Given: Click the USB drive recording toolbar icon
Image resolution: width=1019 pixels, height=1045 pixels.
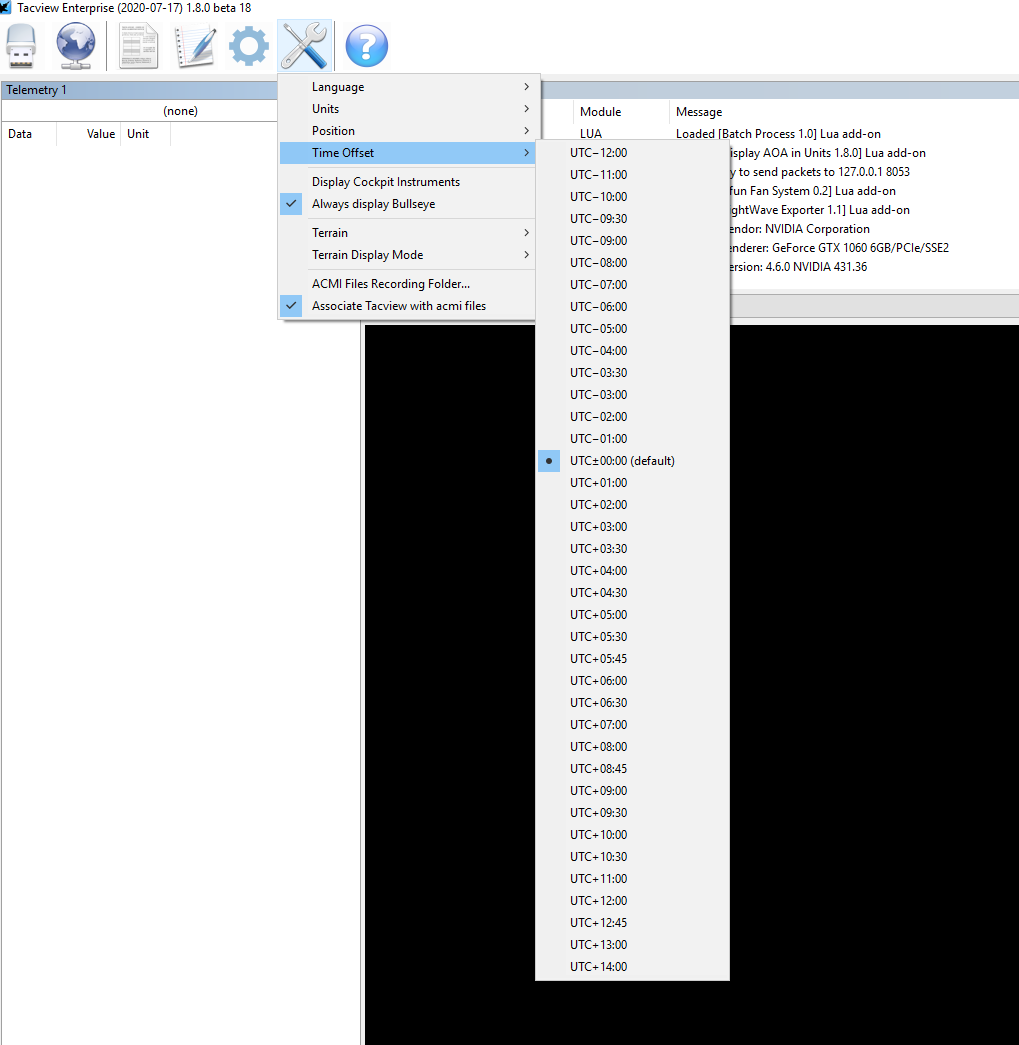Looking at the screenshot, I should pos(21,45).
